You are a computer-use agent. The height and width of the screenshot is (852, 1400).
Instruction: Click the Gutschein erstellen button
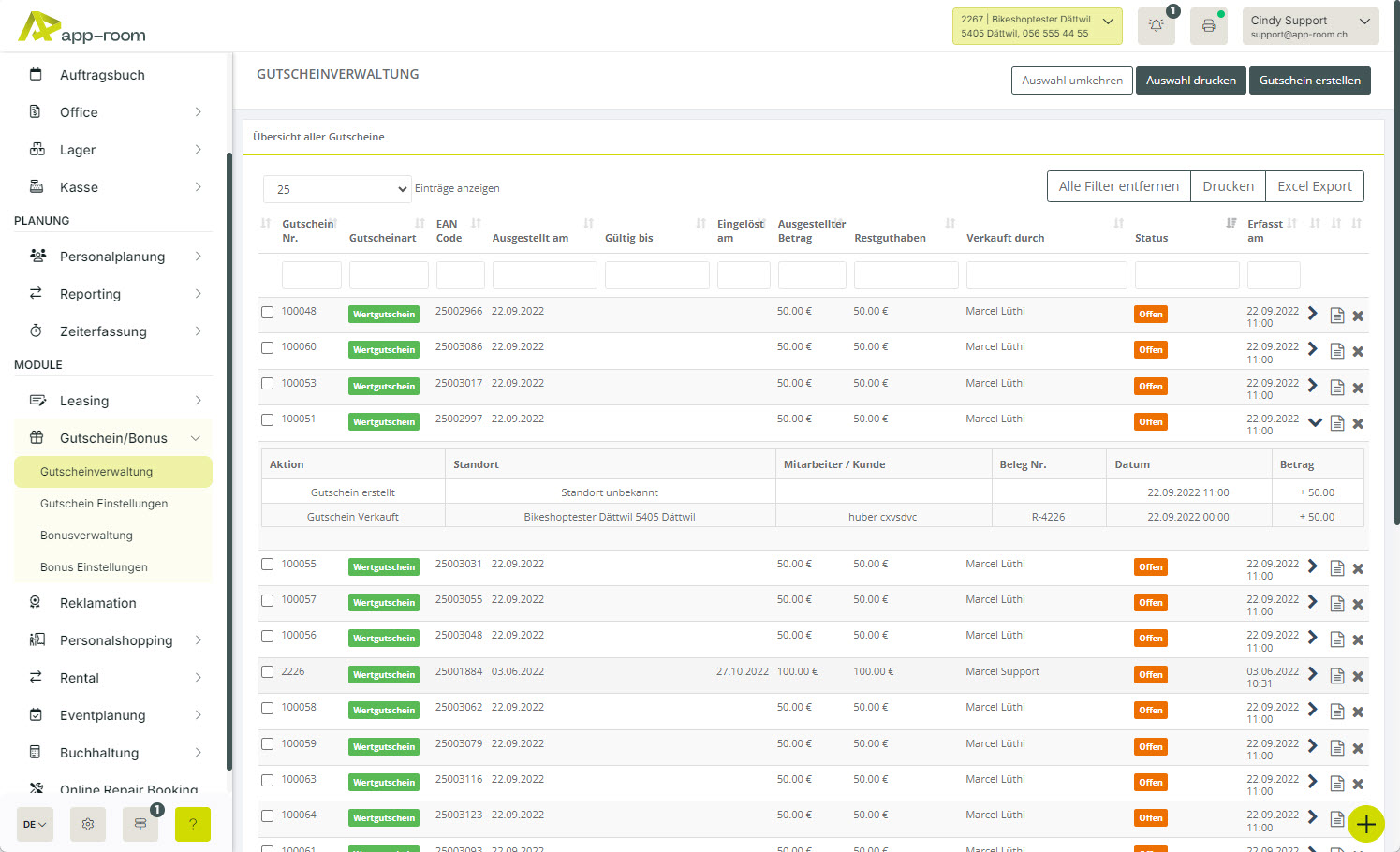pos(1309,81)
